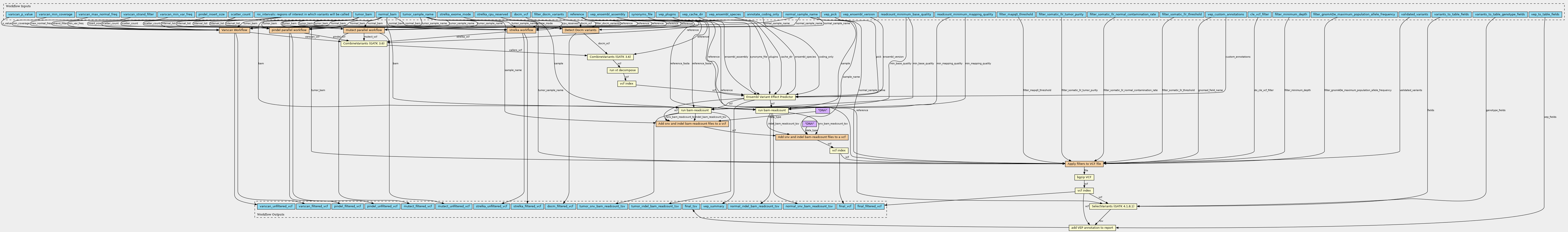The image size is (1568, 232).
Task: Select readcount_minimum_base_quality input node
Action: click(906, 14)
